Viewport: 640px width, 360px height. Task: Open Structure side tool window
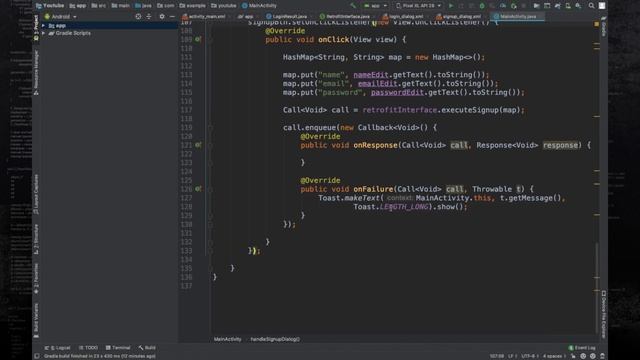click(x=36, y=239)
